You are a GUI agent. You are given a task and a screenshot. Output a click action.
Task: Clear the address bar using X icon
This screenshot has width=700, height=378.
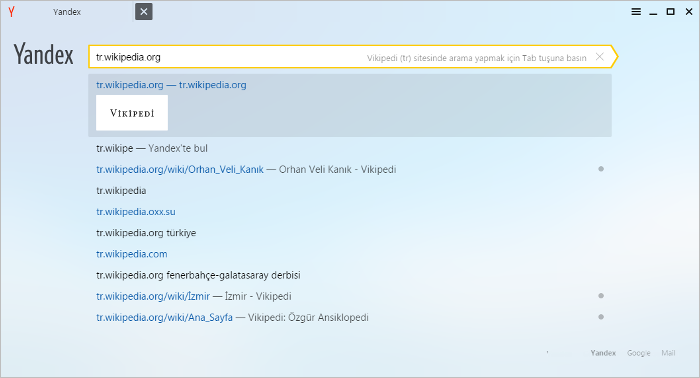click(600, 57)
